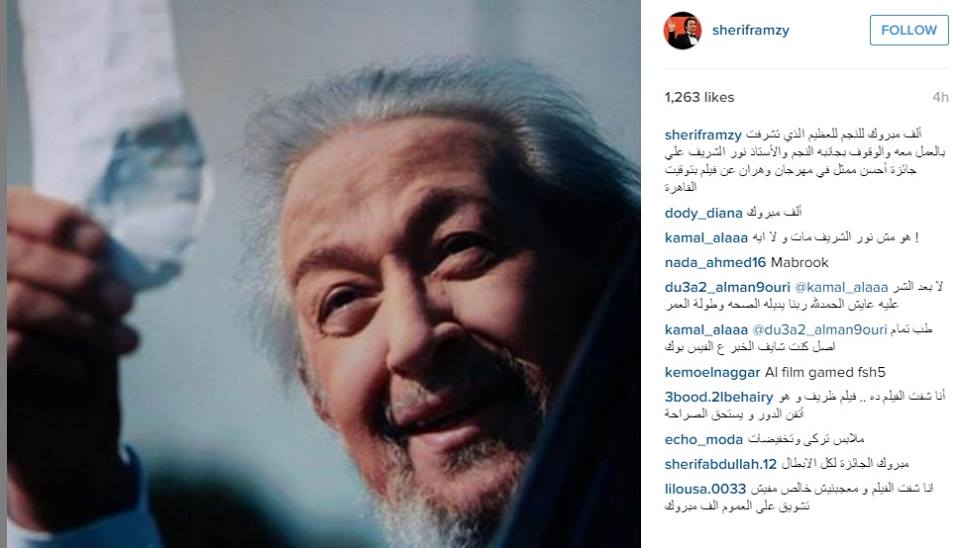The width and height of the screenshot is (960, 548).
Task: Open the @kamal_alaaa mention link
Action: pos(841,287)
